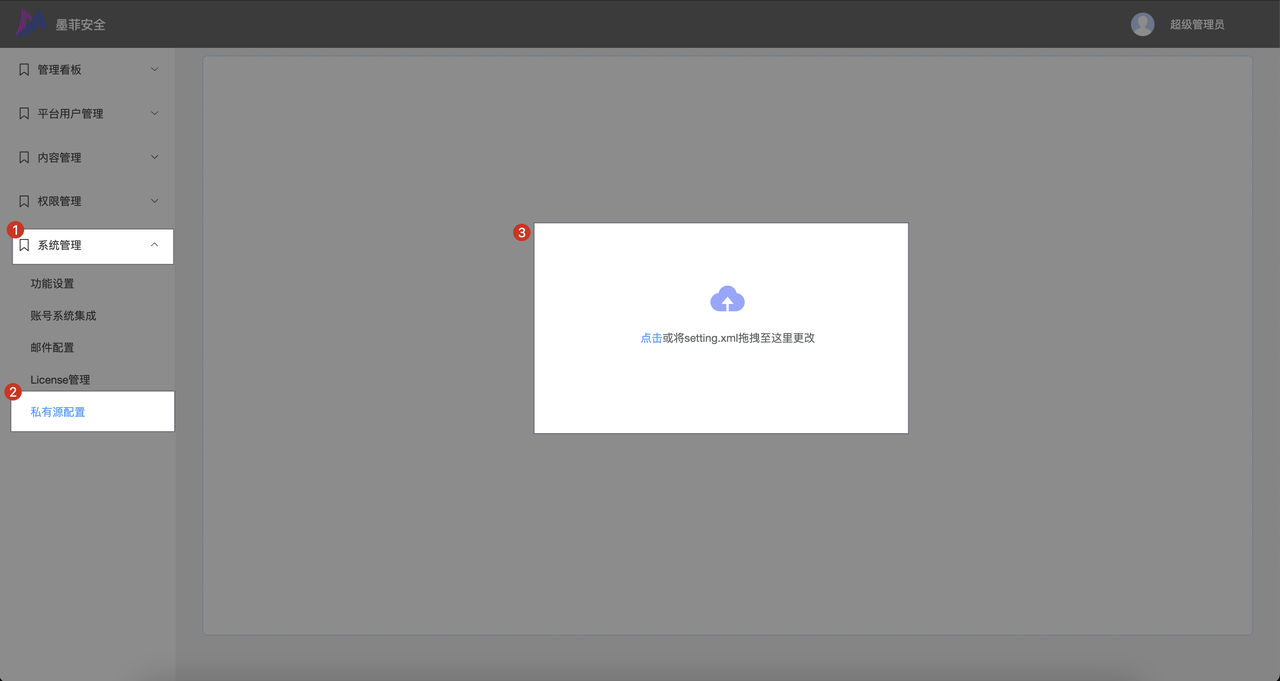Click the 超级管理员 username

(x=1197, y=25)
